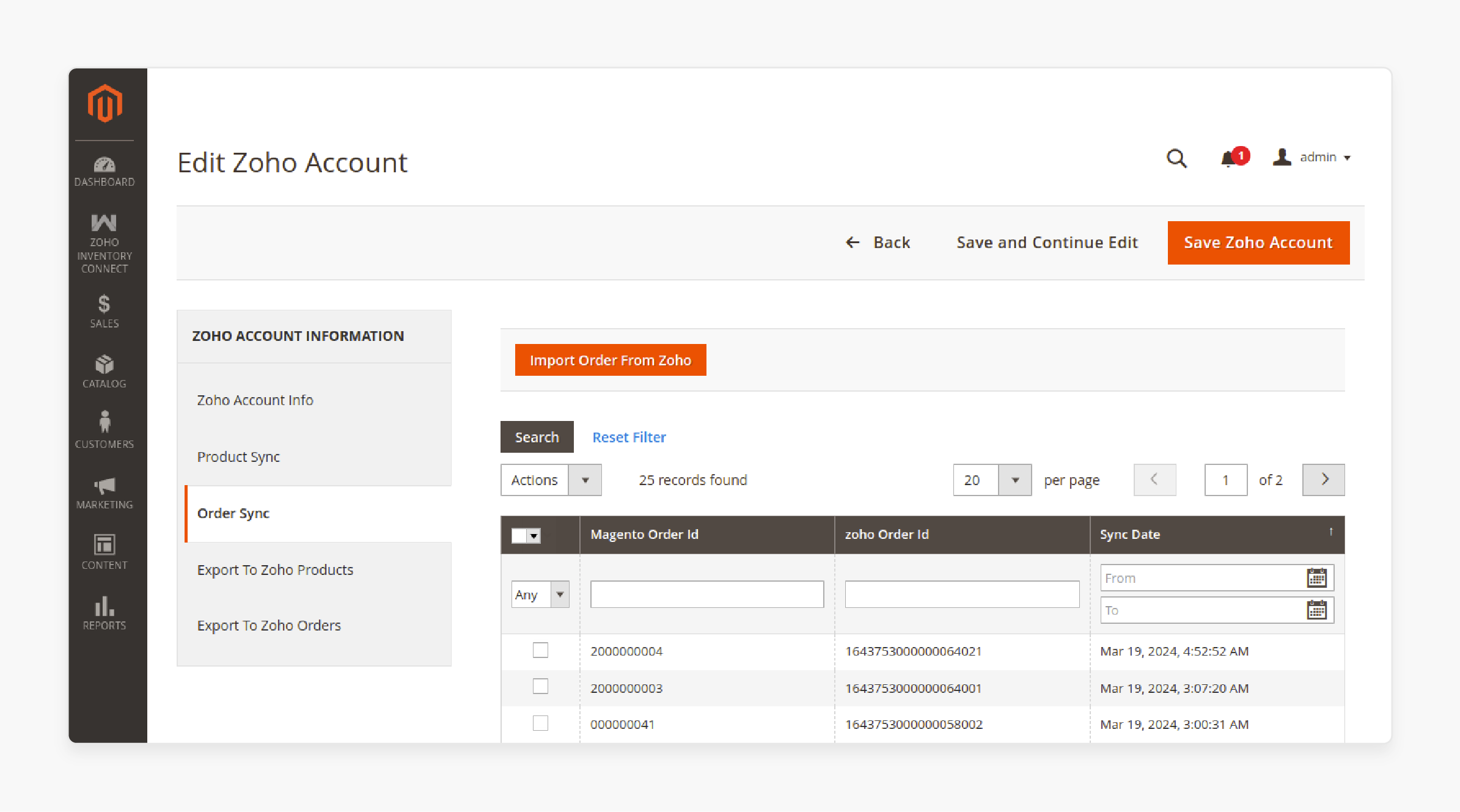Image resolution: width=1460 pixels, height=812 pixels.
Task: Click Save Zoho Account button
Action: (1258, 243)
